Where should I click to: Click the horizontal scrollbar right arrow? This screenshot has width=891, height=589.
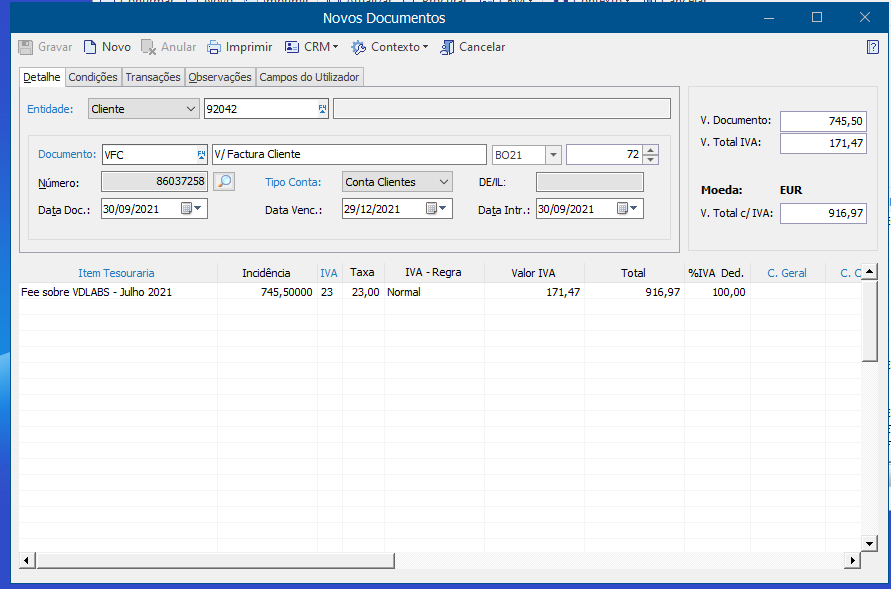(852, 562)
